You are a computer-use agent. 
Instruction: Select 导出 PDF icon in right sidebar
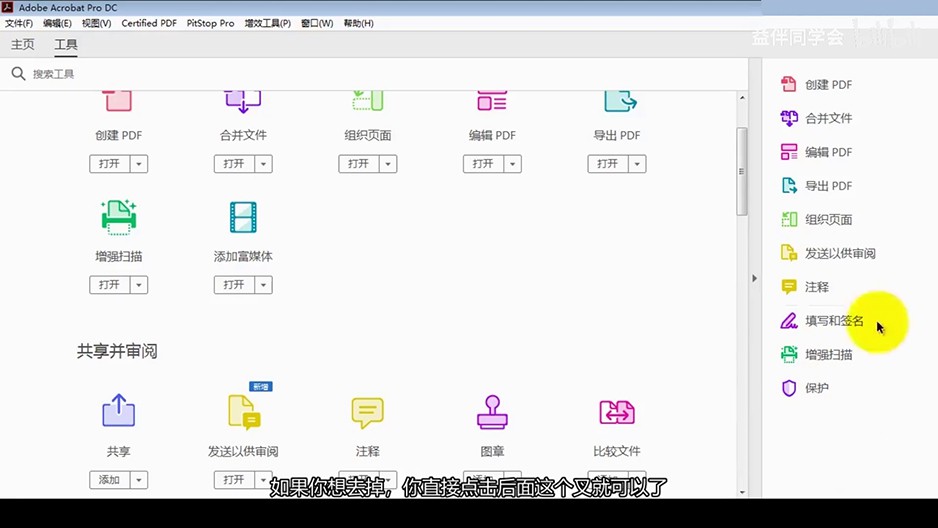click(x=789, y=185)
